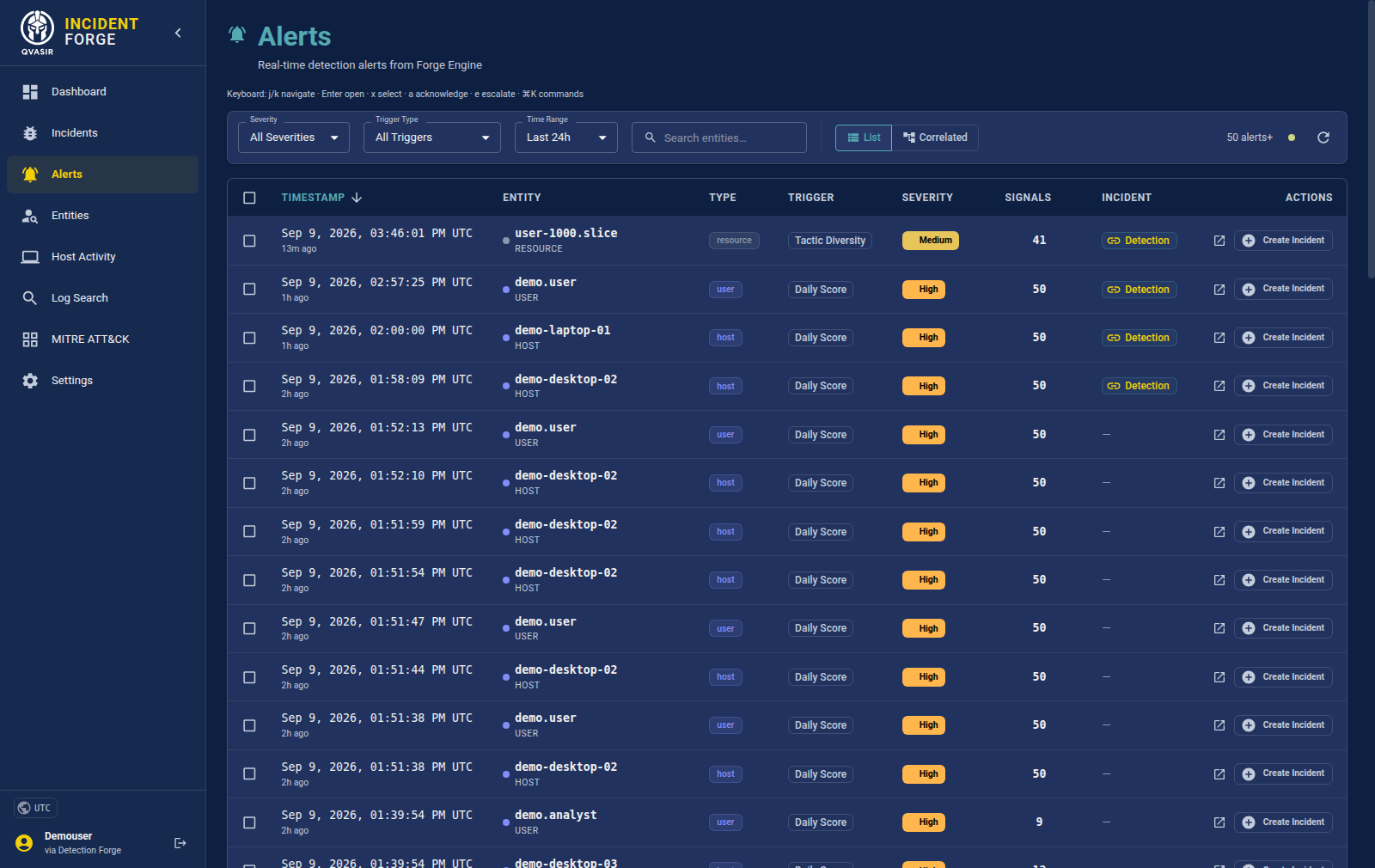Select Alerts in the sidebar
The width and height of the screenshot is (1375, 868).
pyautogui.click(x=102, y=174)
